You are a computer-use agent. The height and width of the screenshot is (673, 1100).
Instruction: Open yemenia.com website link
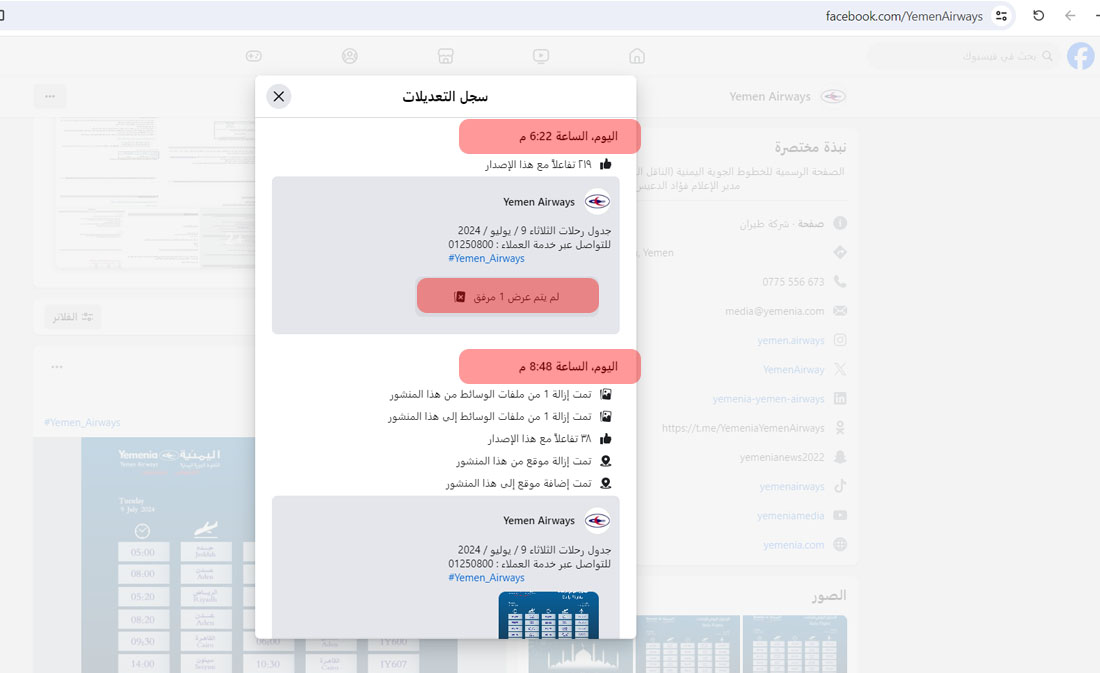click(793, 545)
